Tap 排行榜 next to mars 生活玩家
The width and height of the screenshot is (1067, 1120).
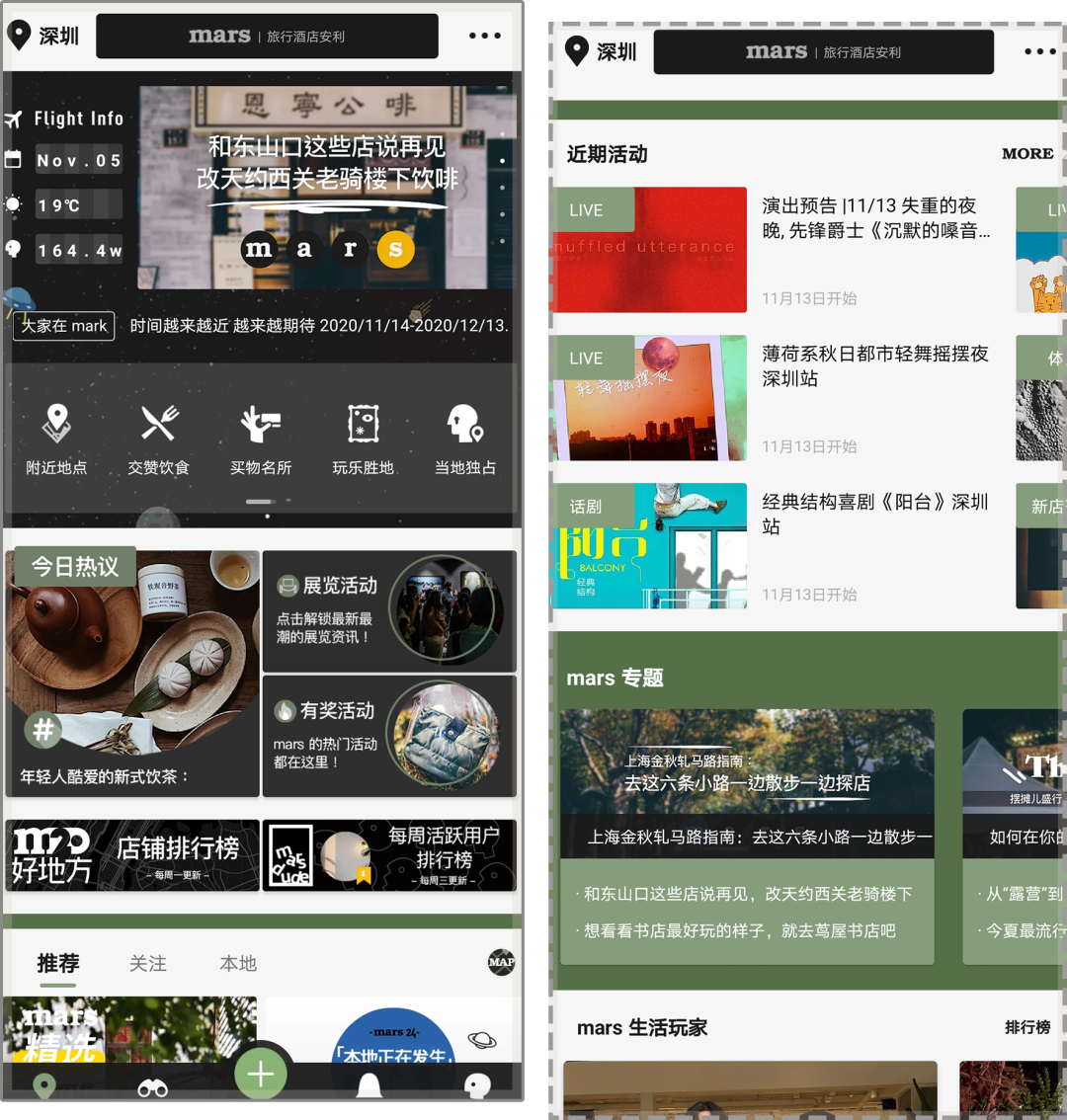point(1027,1027)
